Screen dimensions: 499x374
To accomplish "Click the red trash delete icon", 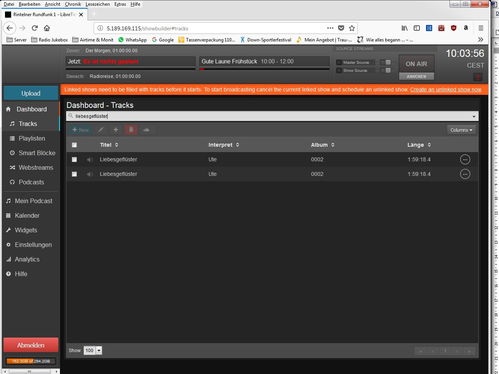I will click(x=131, y=130).
